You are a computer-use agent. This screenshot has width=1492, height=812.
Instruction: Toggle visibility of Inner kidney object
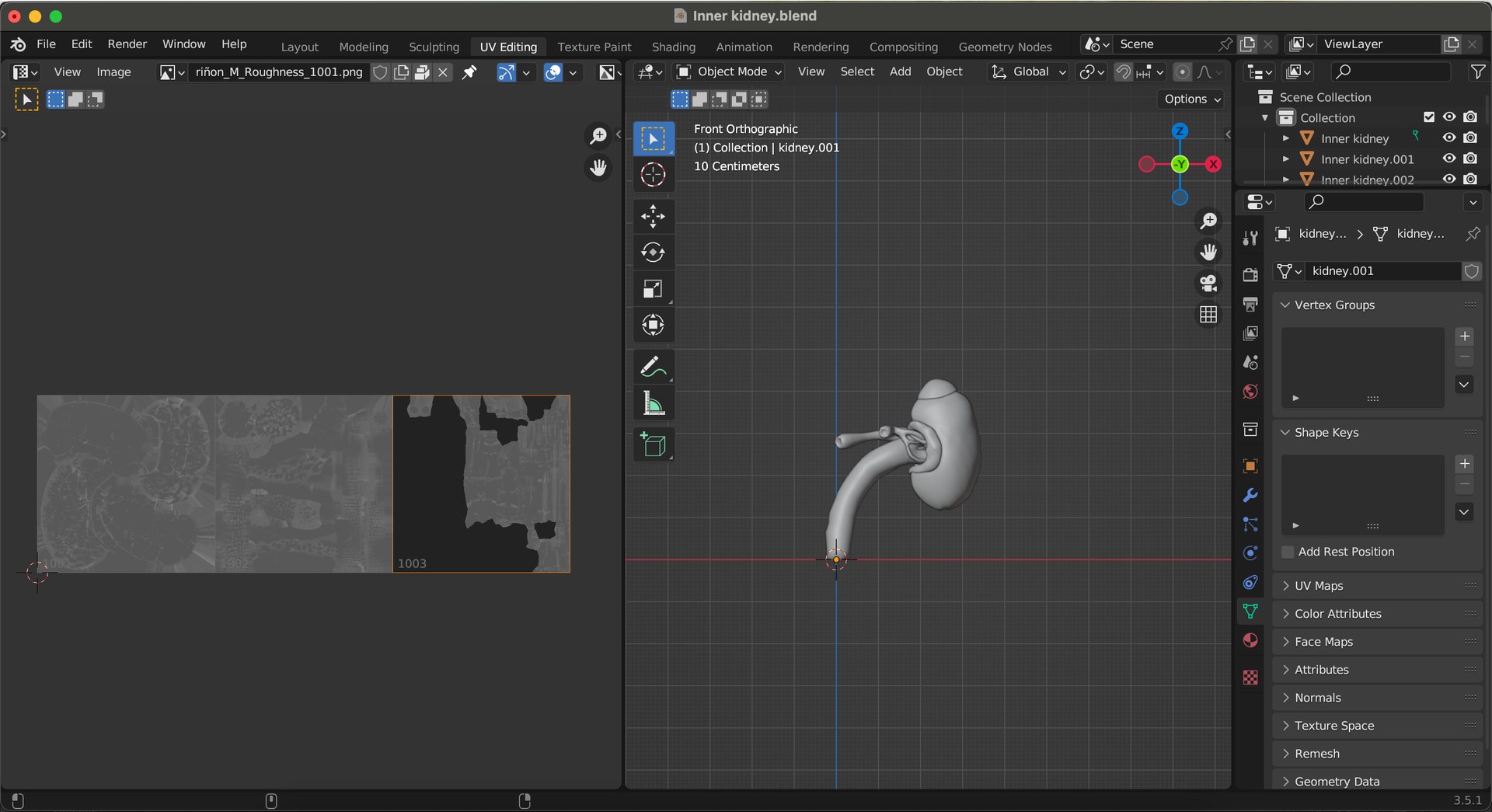[x=1449, y=138]
